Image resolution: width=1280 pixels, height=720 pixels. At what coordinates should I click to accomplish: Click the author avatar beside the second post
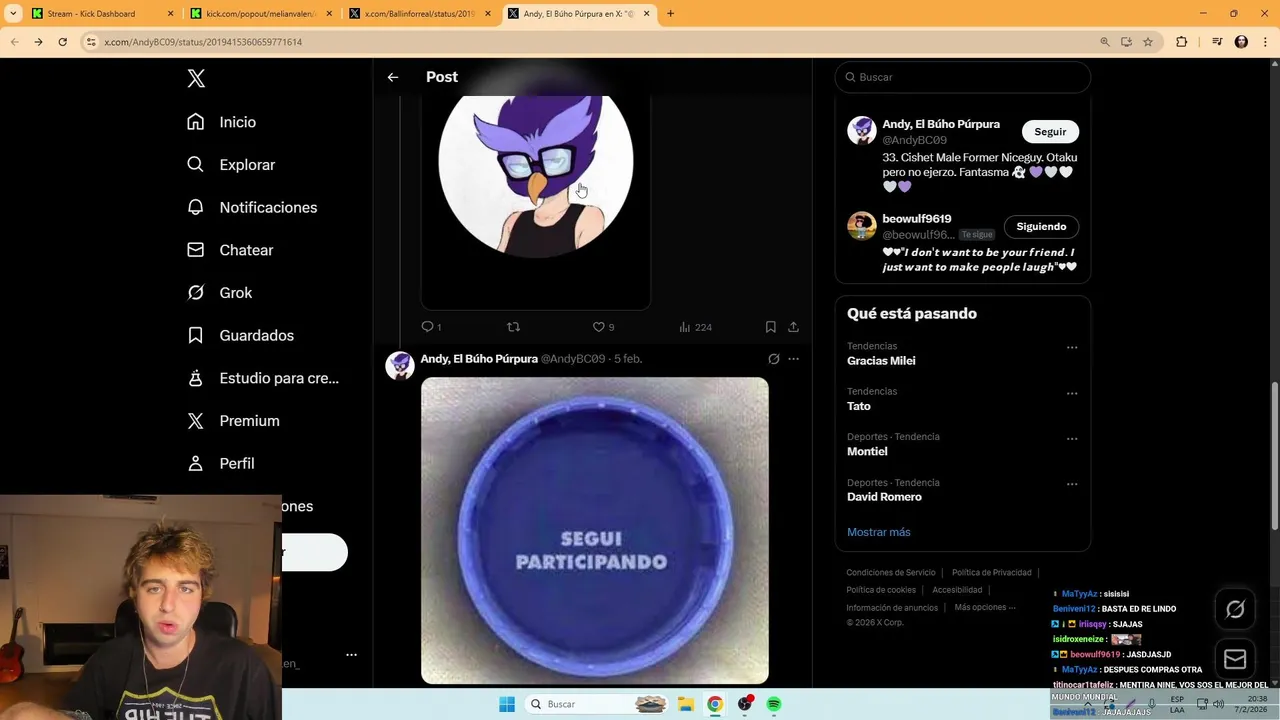(x=400, y=366)
